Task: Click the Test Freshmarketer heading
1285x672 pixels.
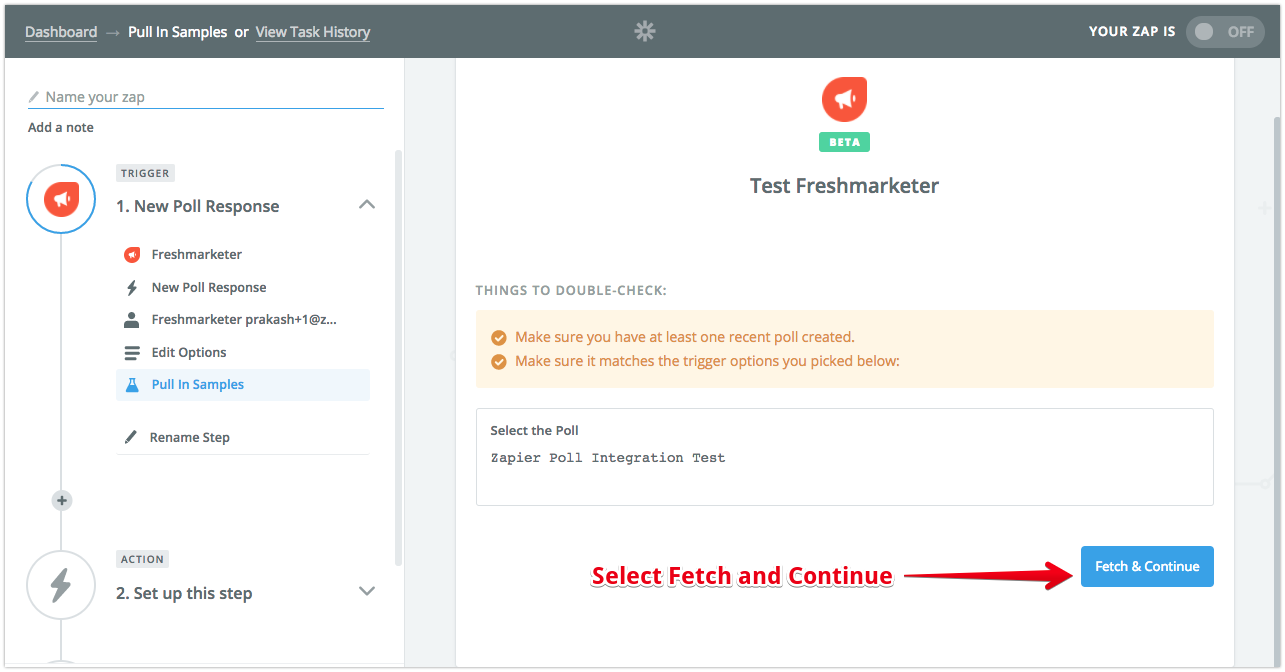Action: (x=844, y=186)
